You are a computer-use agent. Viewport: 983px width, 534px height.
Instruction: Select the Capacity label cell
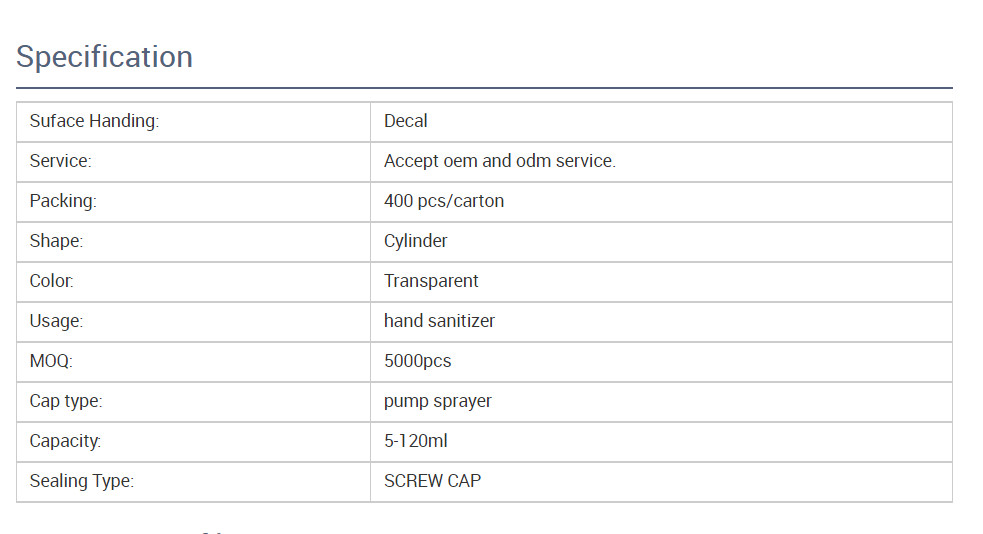(194, 442)
